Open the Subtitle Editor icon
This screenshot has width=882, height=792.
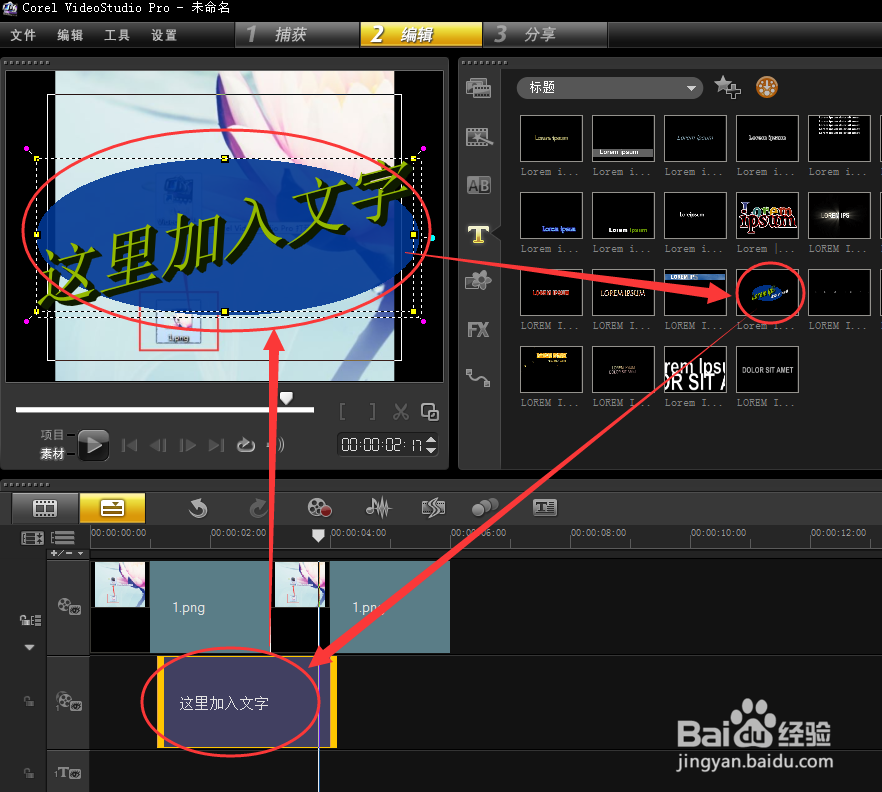tap(544, 507)
